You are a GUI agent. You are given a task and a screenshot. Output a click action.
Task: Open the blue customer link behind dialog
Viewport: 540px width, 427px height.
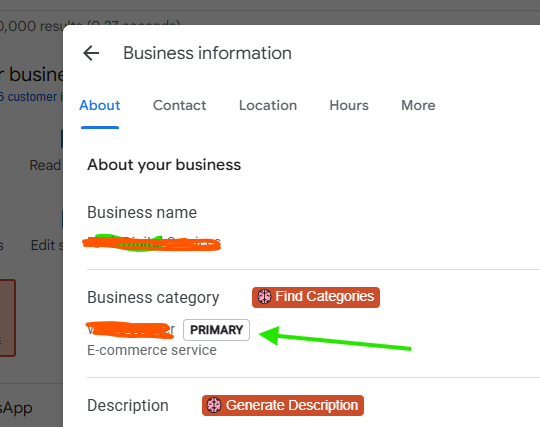31,97
